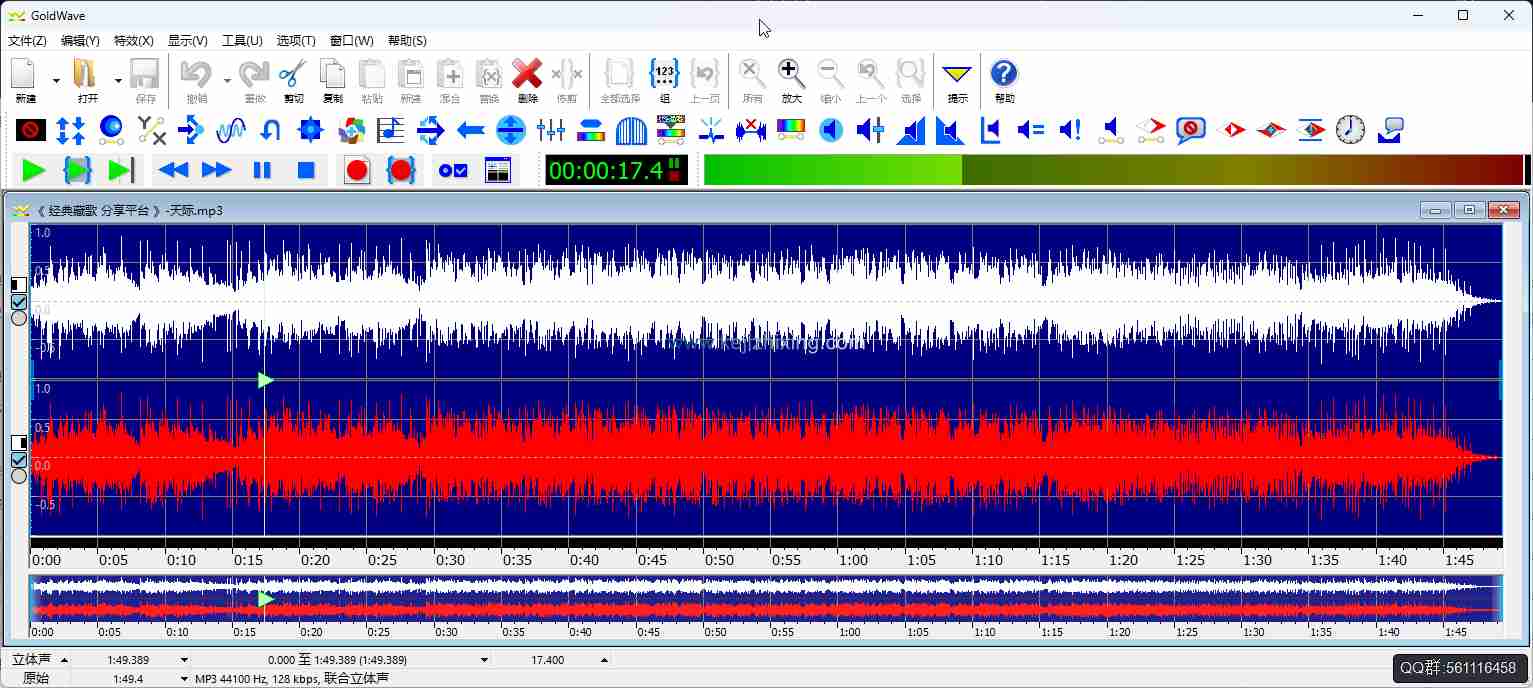Toggle the lower red channel checkbox
The image size is (1533, 688).
[x=19, y=460]
